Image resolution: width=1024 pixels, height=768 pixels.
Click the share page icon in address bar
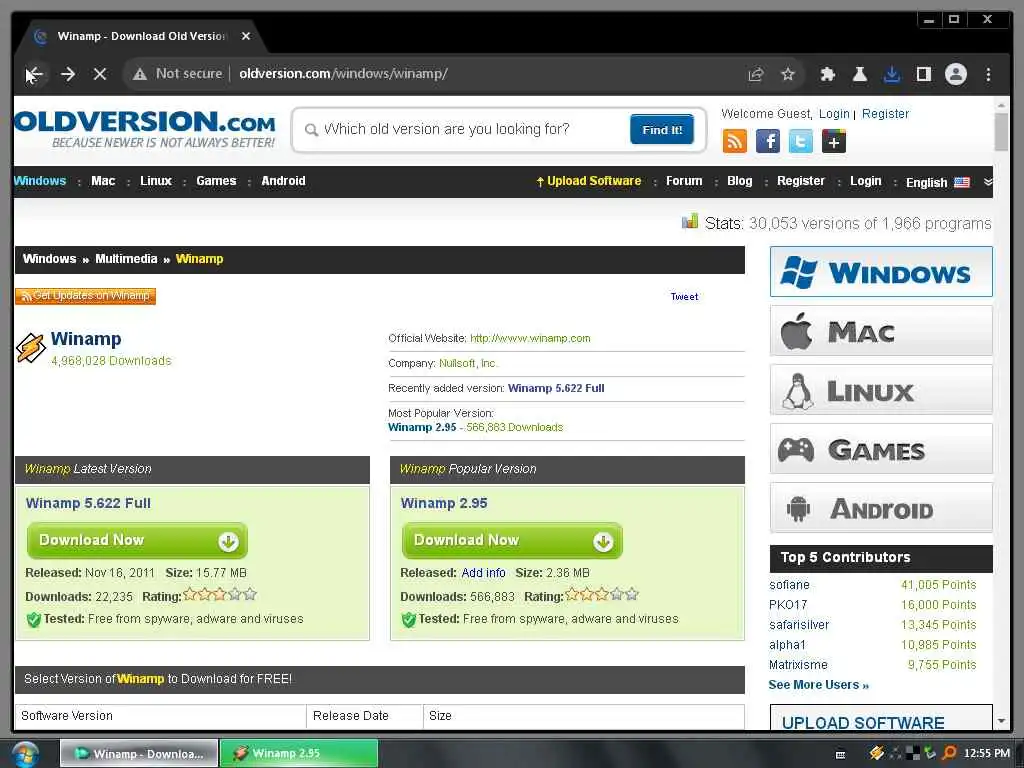[x=756, y=74]
